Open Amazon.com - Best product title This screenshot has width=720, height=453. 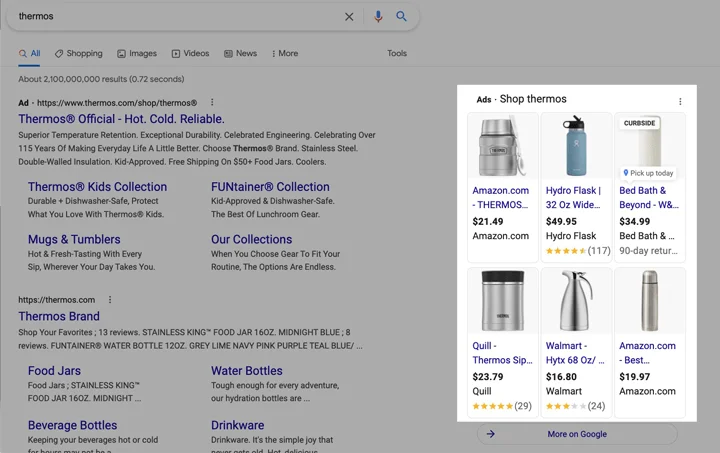[x=647, y=353]
